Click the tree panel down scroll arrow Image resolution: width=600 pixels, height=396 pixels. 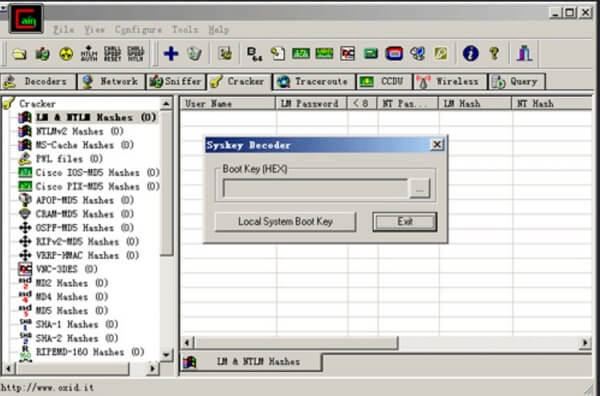(x=166, y=355)
